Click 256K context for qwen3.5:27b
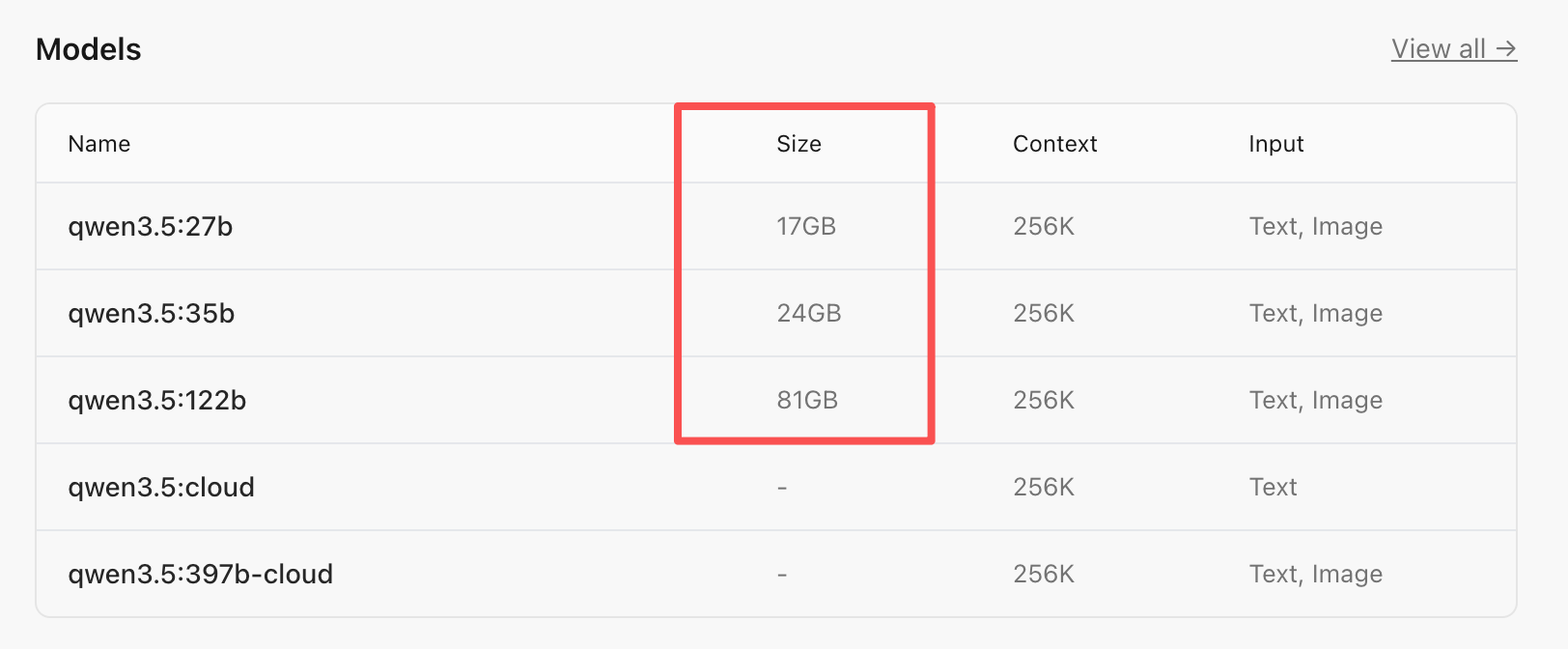This screenshot has width=1568, height=649. 1044,227
